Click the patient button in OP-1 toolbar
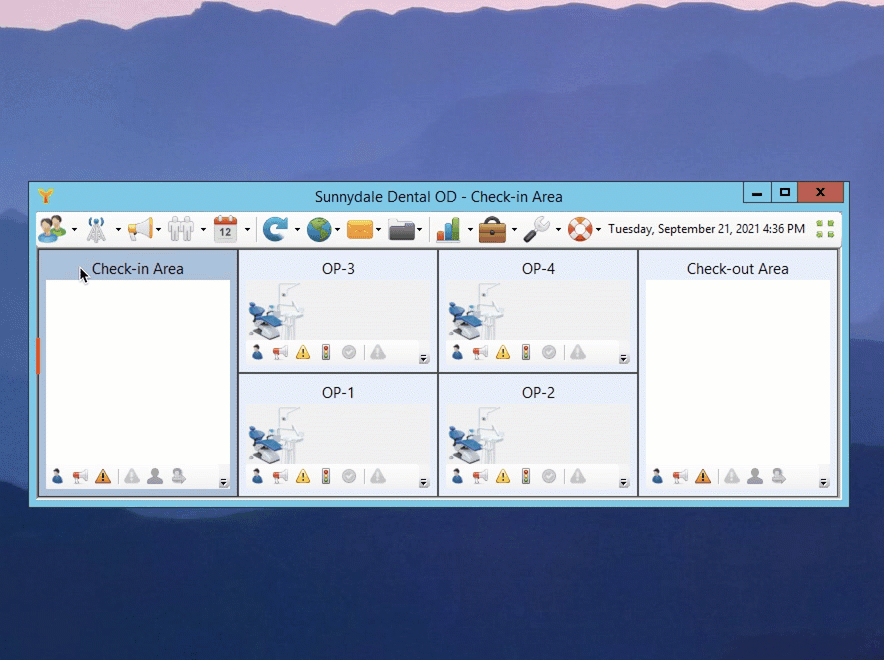This screenshot has width=884, height=660. (x=258, y=476)
